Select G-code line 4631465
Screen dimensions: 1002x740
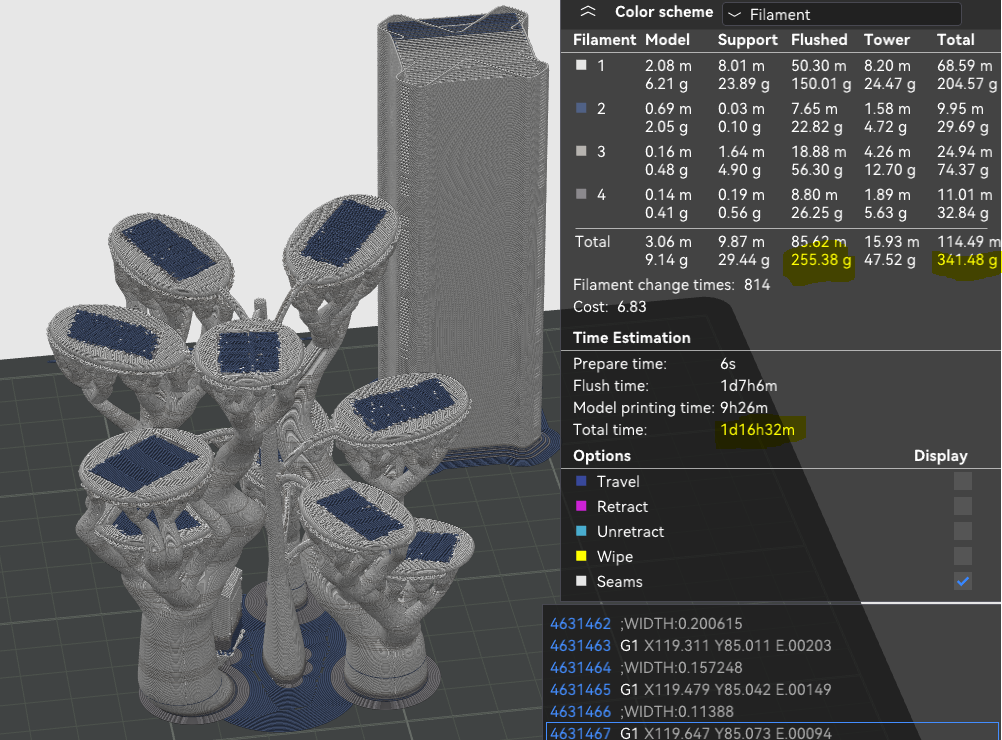(771, 690)
